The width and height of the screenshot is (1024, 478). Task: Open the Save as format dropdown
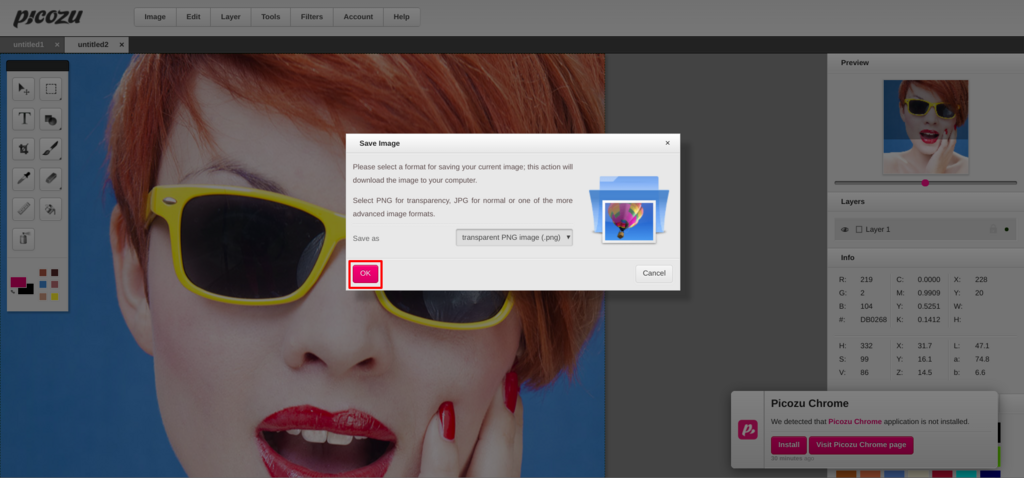click(514, 238)
